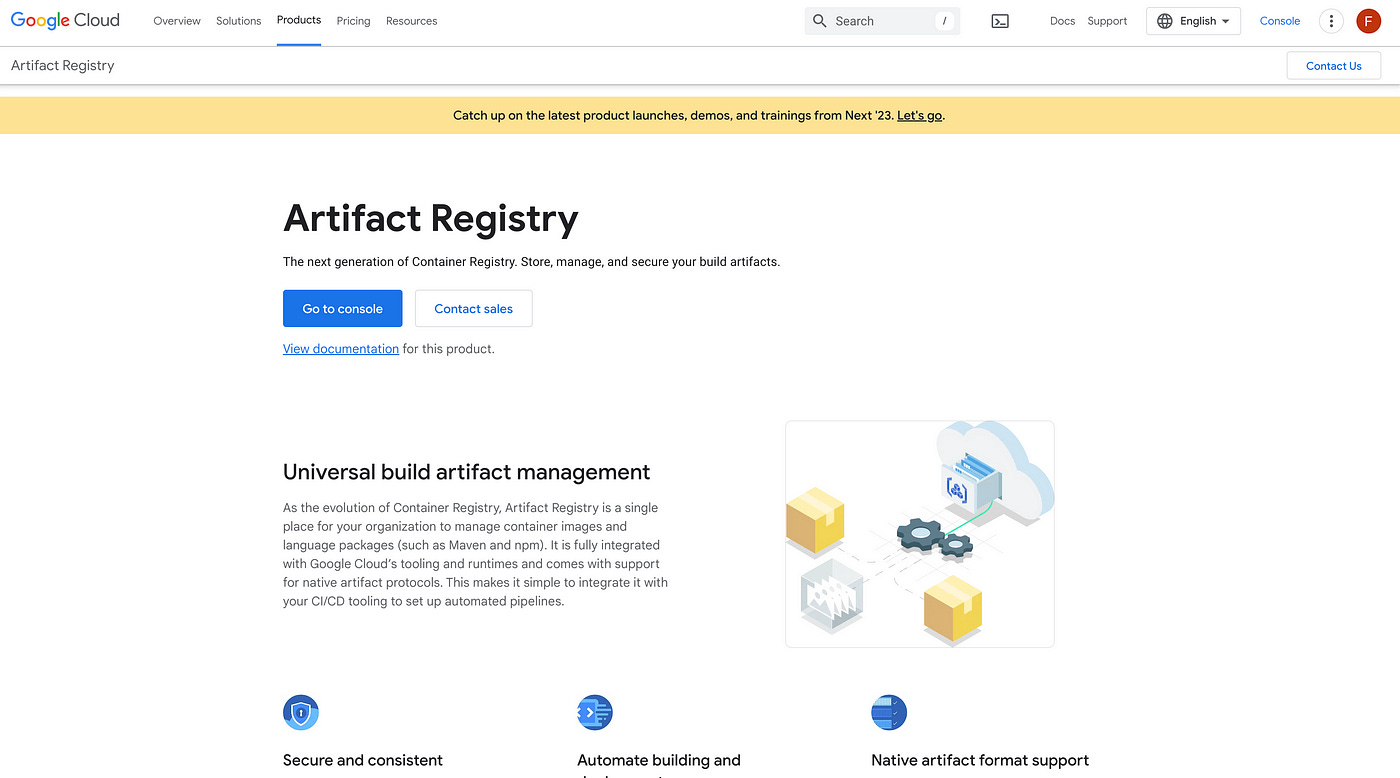Click the Contact Us button
The image size is (1400, 778).
[1334, 66]
